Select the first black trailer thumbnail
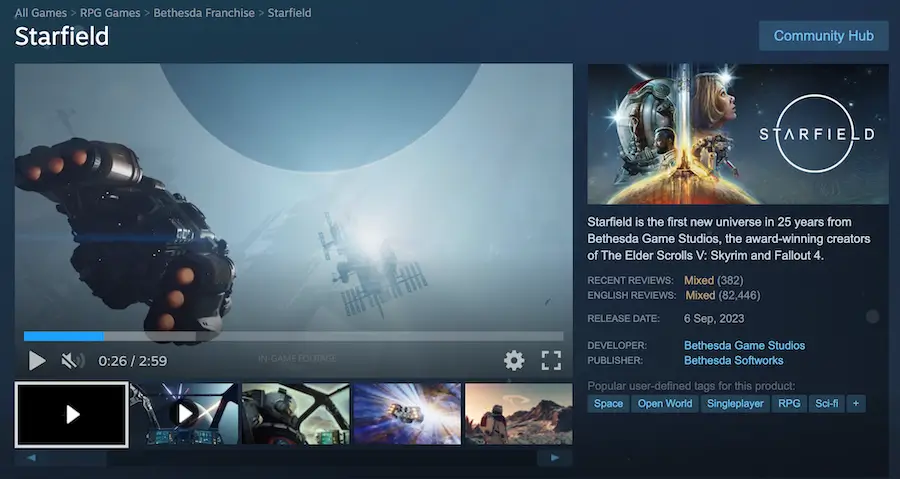Viewport: 900px width, 479px height. point(71,414)
